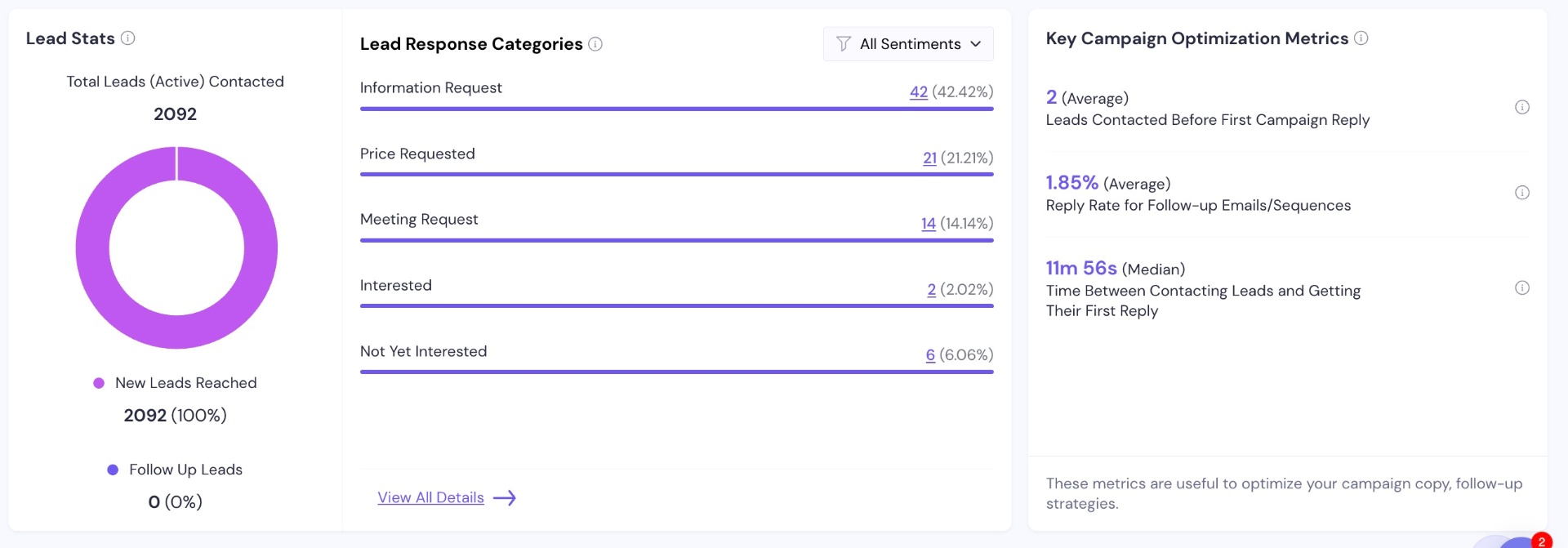This screenshot has width=1568, height=548.
Task: Open the 2 Interested leads link
Action: [932, 289]
